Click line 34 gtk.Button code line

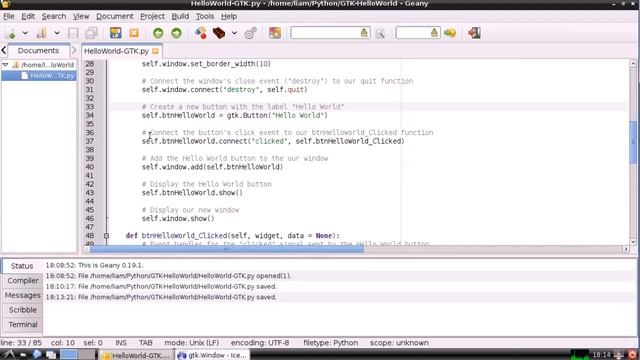click(235, 116)
